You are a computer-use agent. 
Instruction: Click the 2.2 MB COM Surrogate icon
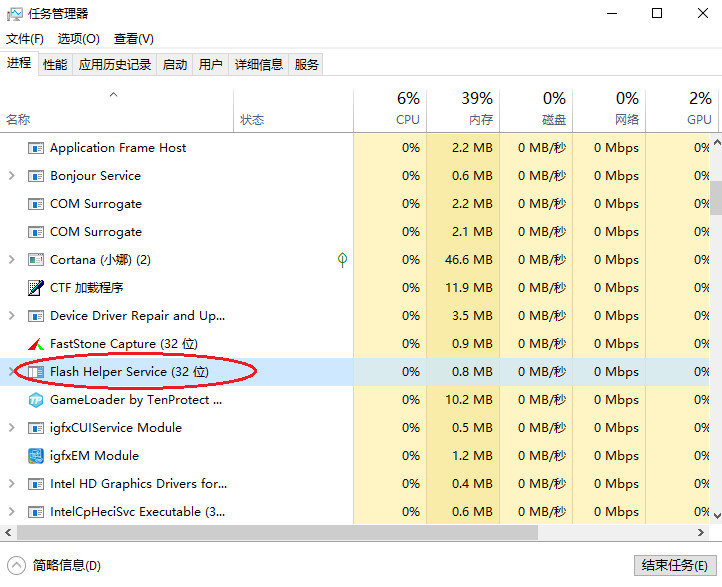pyautogui.click(x=36, y=204)
